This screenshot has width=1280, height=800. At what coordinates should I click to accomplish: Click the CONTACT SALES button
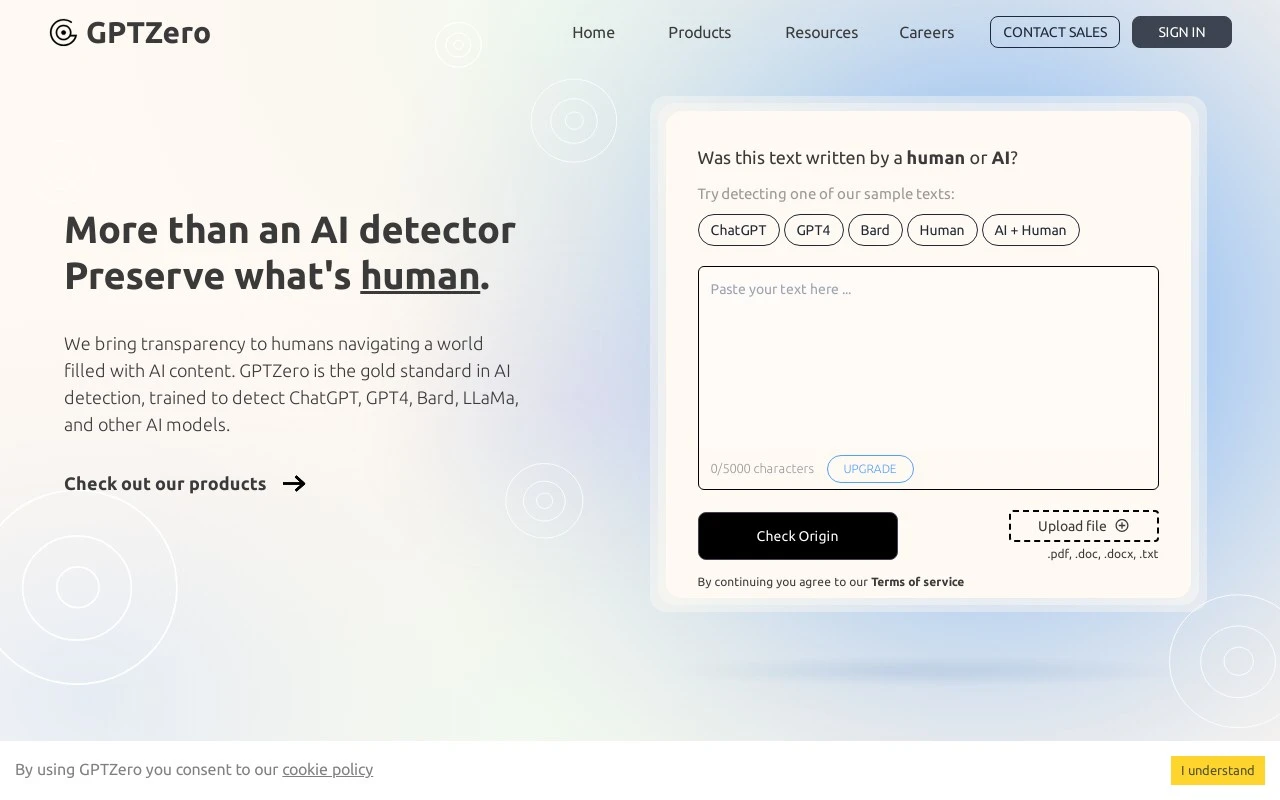(x=1055, y=32)
